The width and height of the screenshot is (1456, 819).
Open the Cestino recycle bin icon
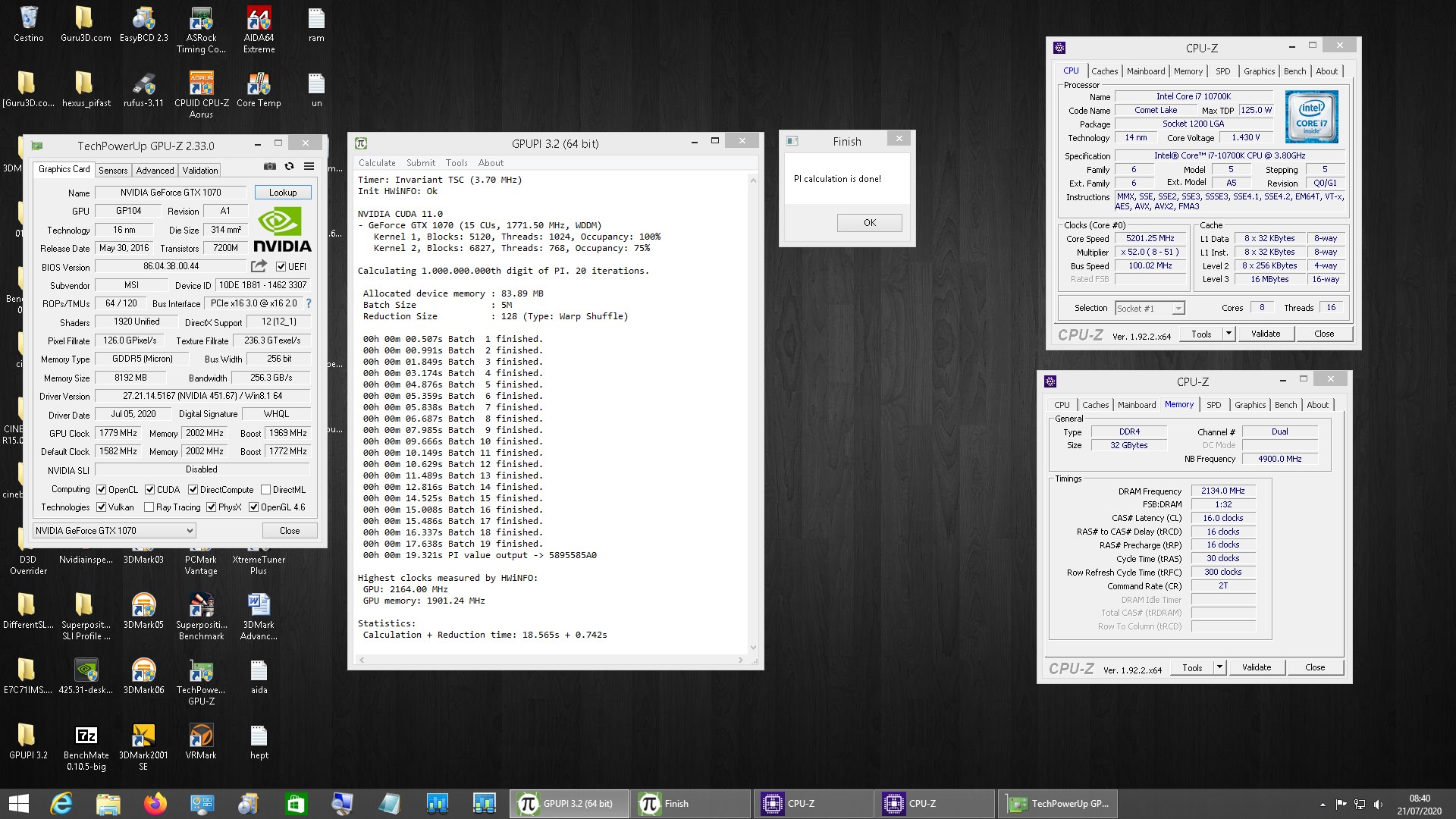coord(29,24)
